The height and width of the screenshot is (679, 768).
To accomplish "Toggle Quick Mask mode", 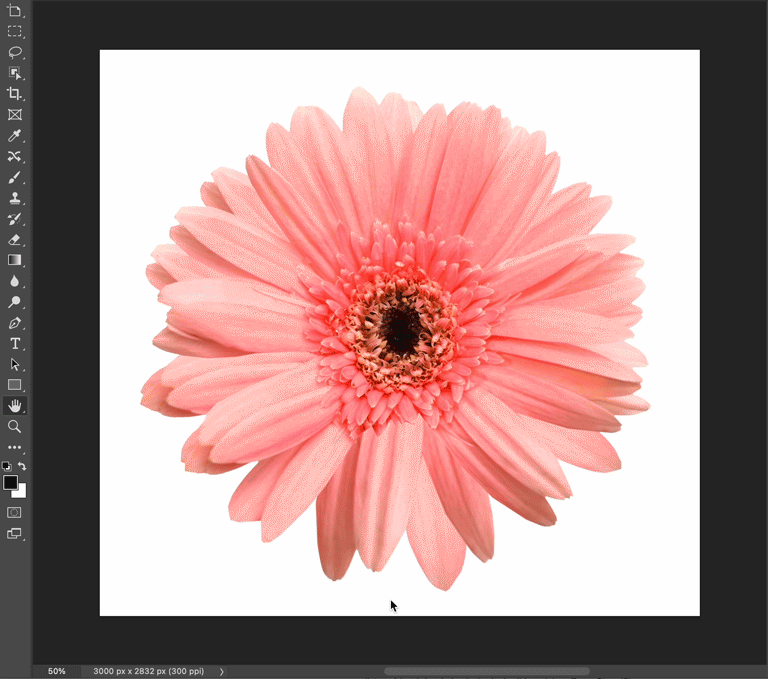I will coord(14,512).
